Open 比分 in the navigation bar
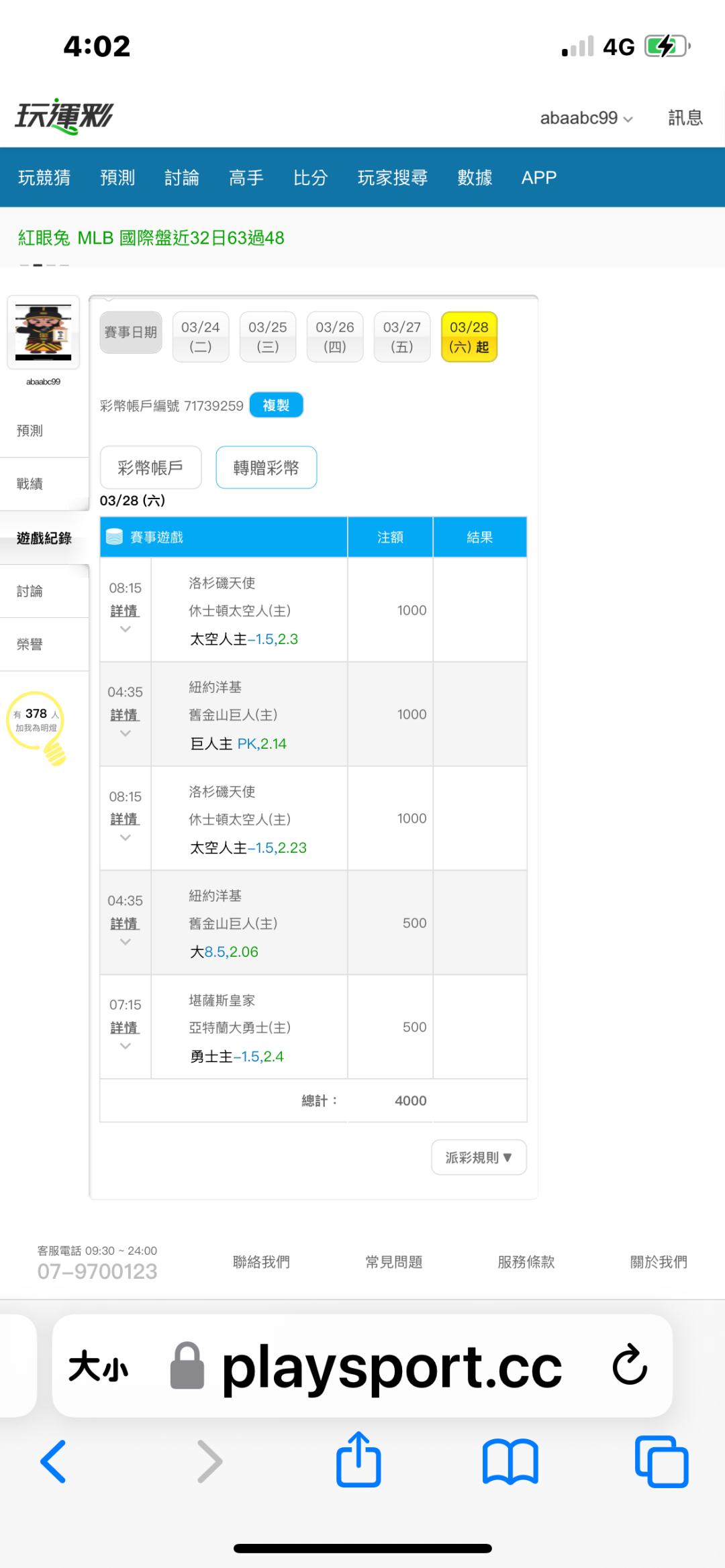The width and height of the screenshot is (725, 1568). [x=310, y=178]
